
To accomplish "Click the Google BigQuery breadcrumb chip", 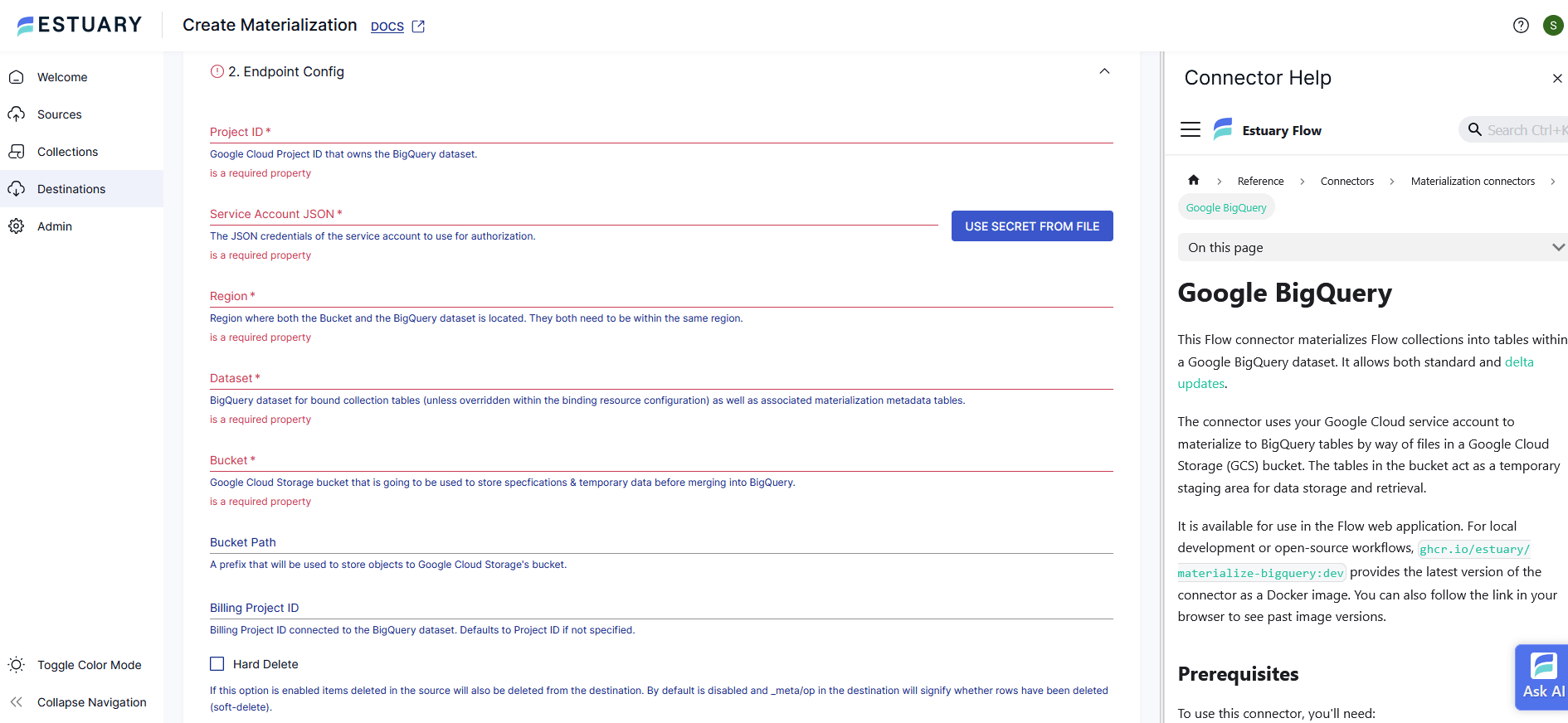I will tap(1226, 207).
